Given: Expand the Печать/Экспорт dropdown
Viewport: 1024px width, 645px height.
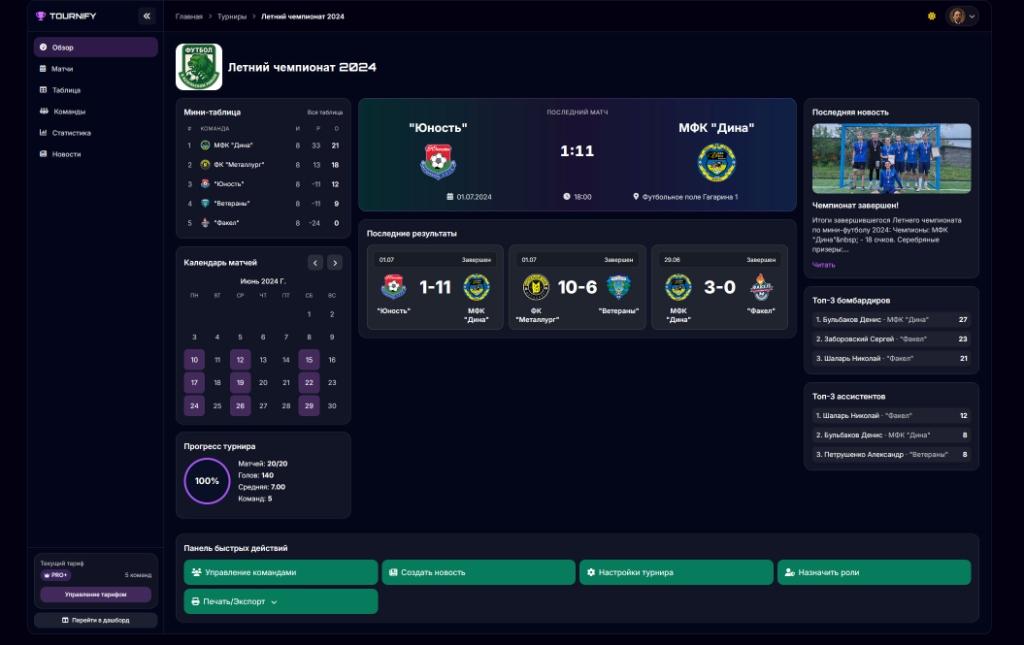Looking at the screenshot, I should coord(281,601).
